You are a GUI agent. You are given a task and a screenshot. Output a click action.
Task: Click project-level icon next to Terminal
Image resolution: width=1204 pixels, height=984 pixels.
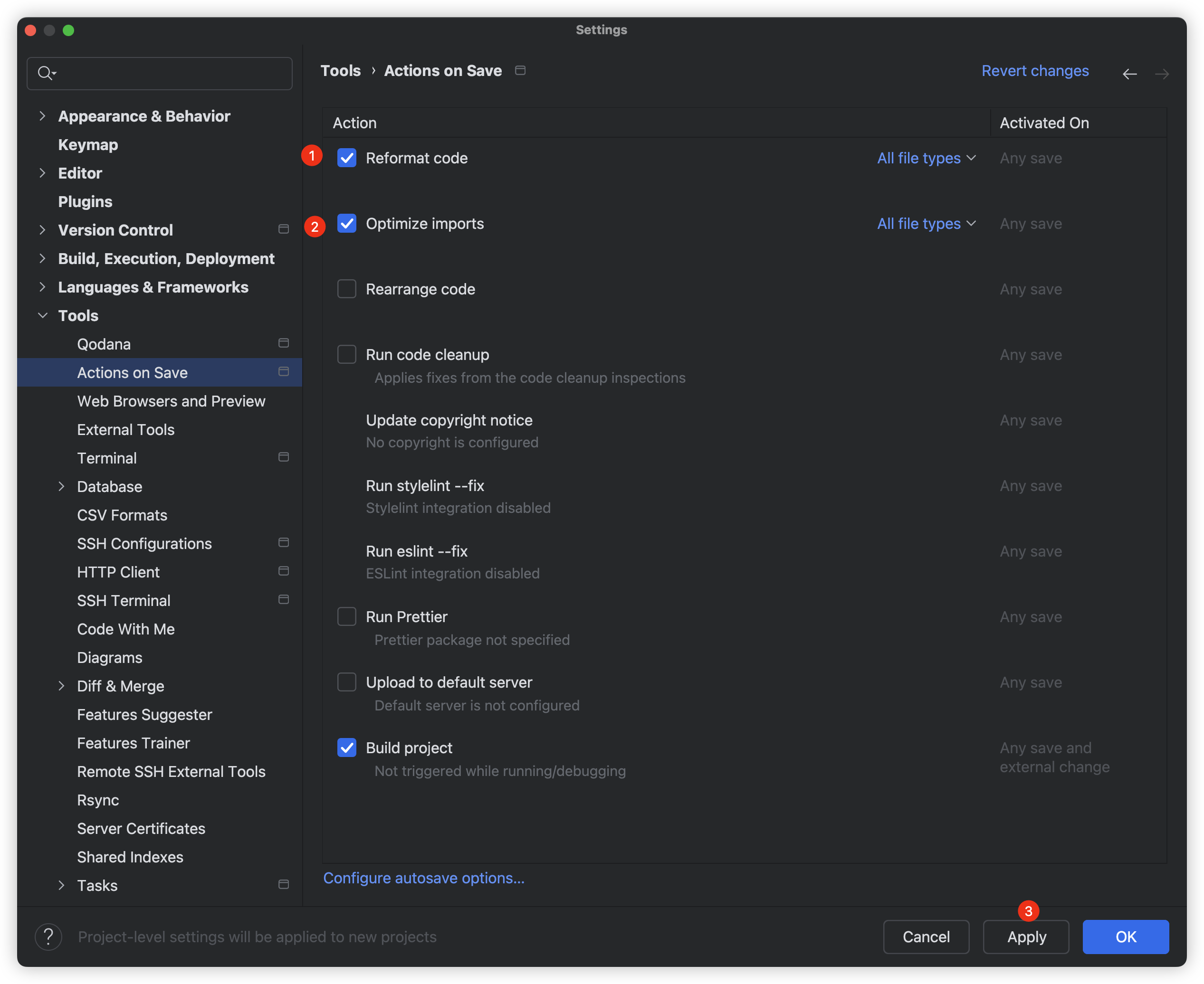tap(284, 457)
